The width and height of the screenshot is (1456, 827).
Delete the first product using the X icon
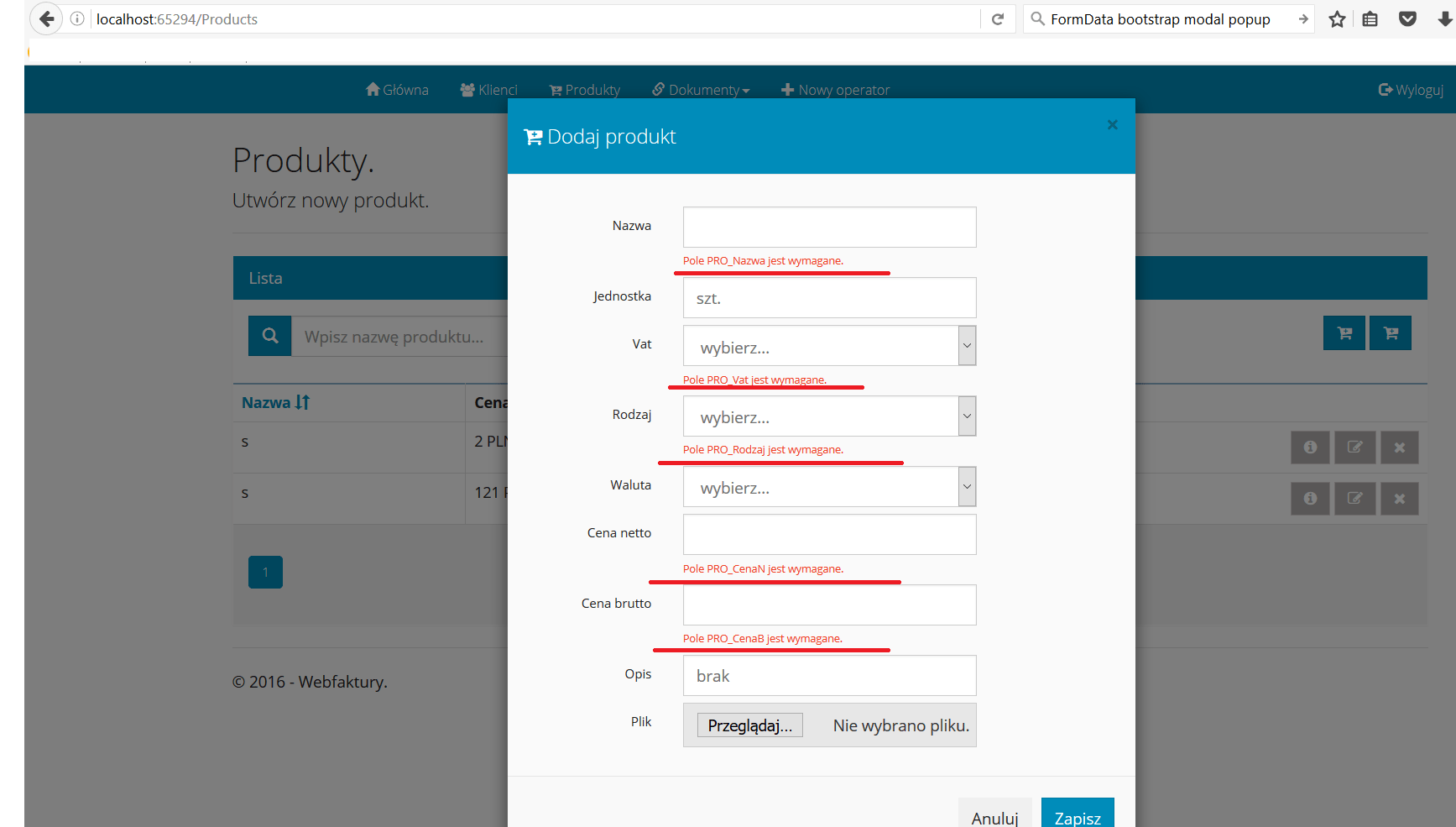(1399, 448)
